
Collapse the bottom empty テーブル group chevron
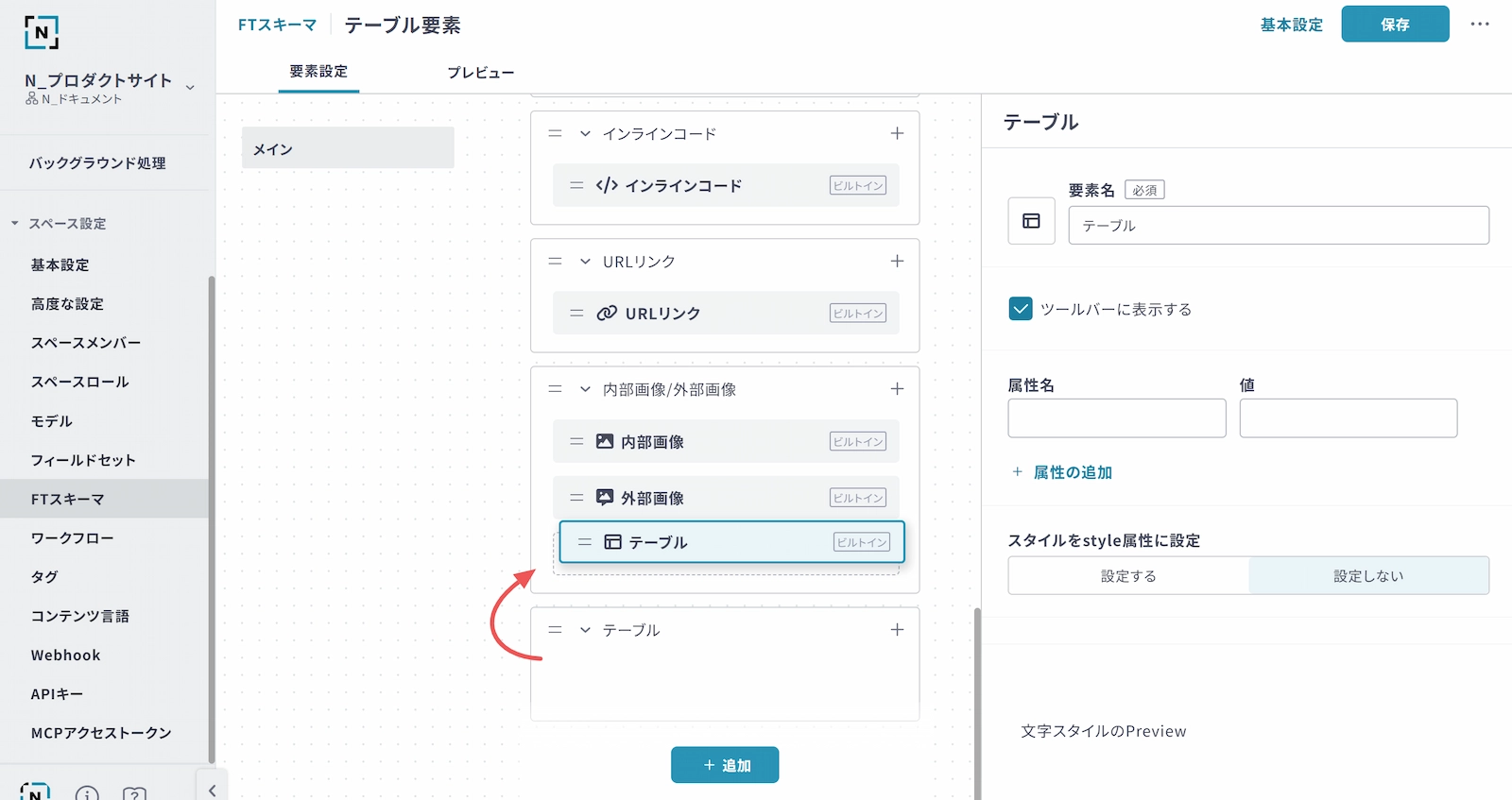pos(585,630)
